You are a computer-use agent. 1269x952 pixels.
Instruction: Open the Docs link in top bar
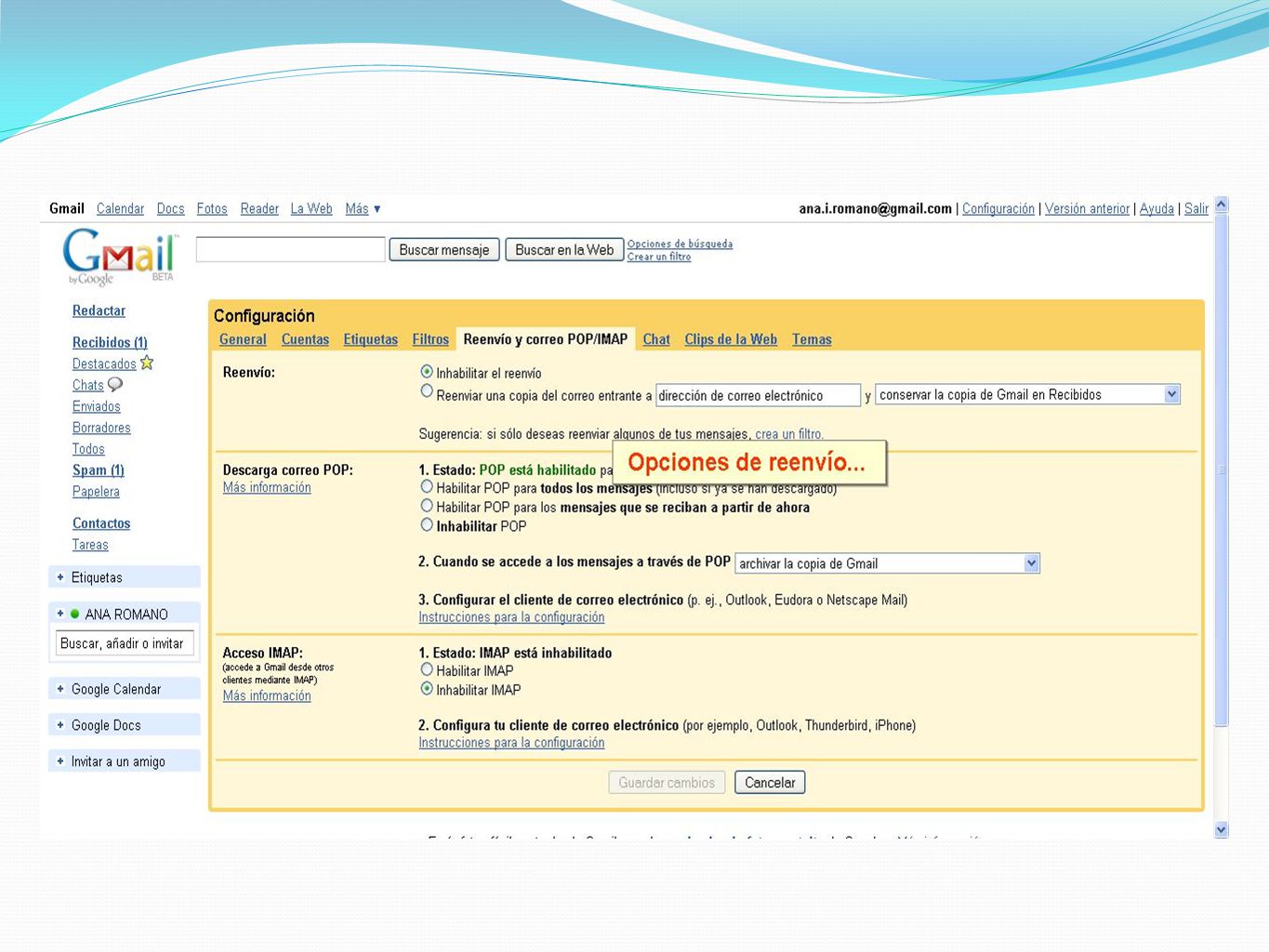pos(170,209)
